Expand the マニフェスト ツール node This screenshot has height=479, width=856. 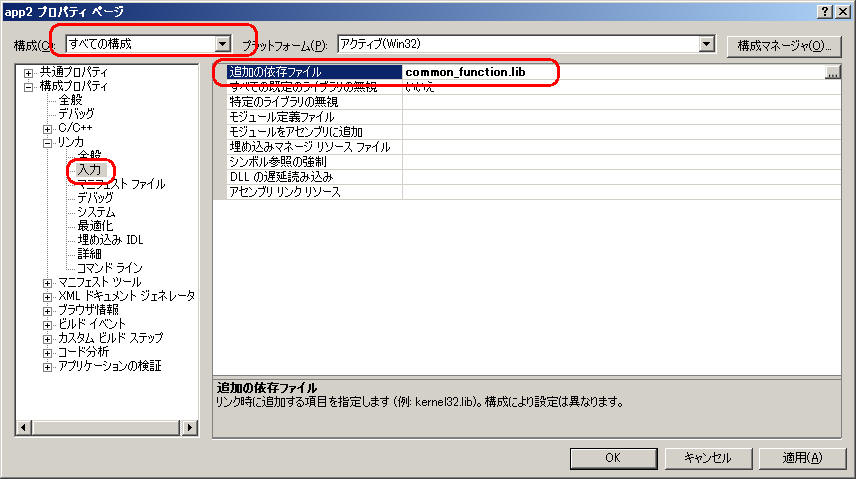tap(48, 283)
